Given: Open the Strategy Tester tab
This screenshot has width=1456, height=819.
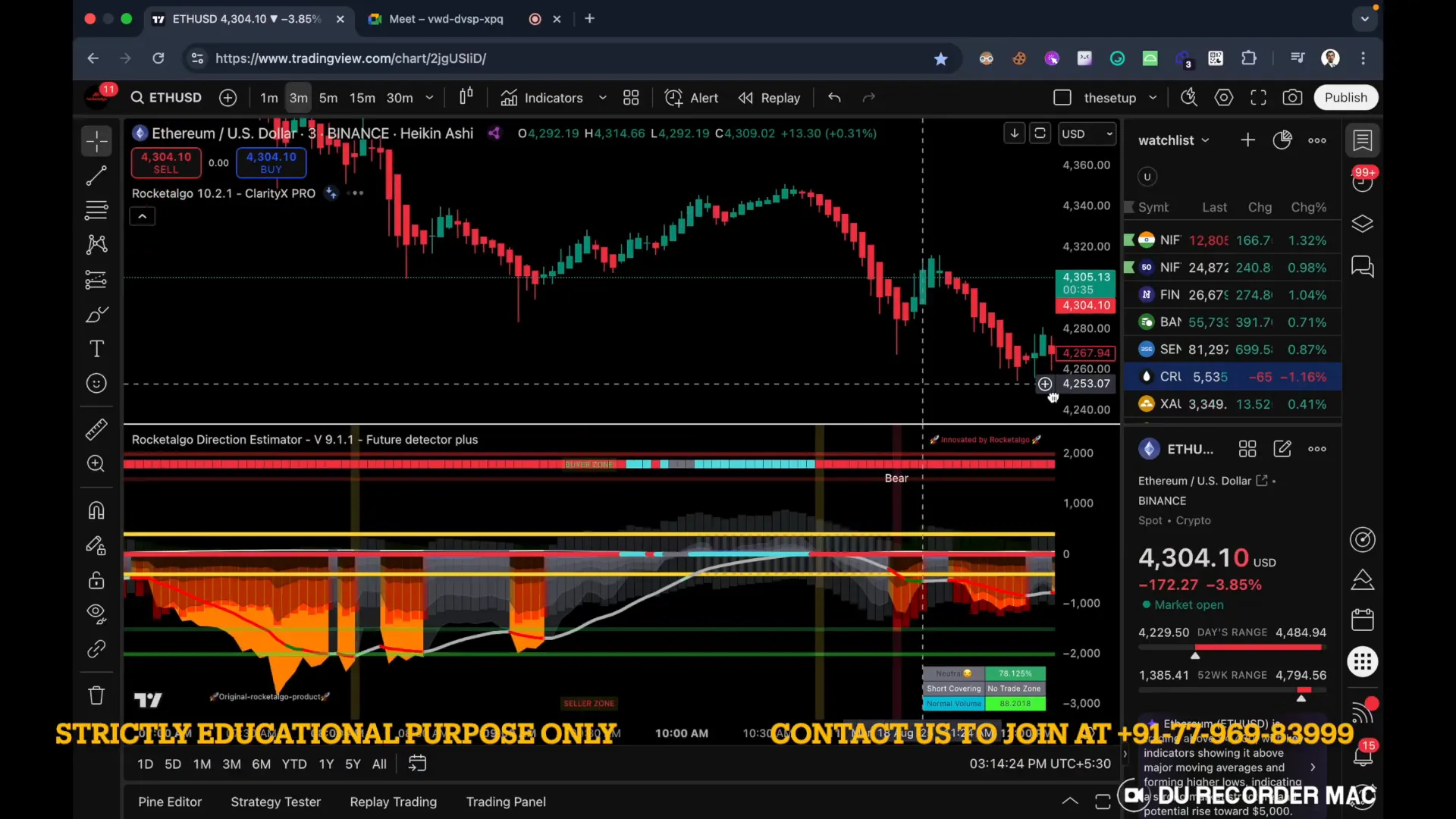Looking at the screenshot, I should (275, 802).
